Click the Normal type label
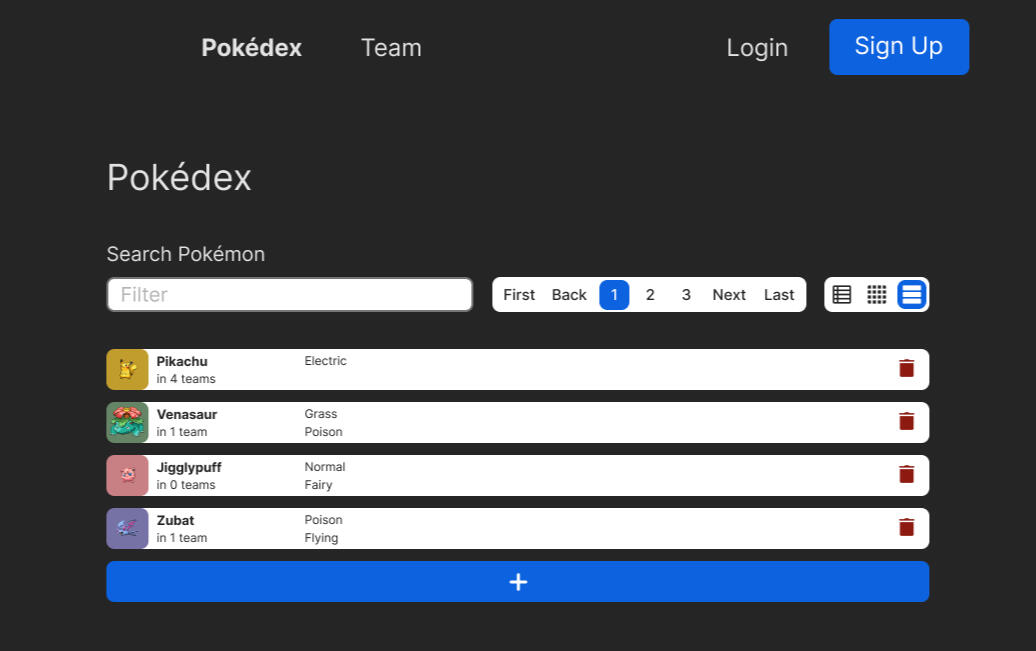This screenshot has width=1036, height=651. coord(325,467)
